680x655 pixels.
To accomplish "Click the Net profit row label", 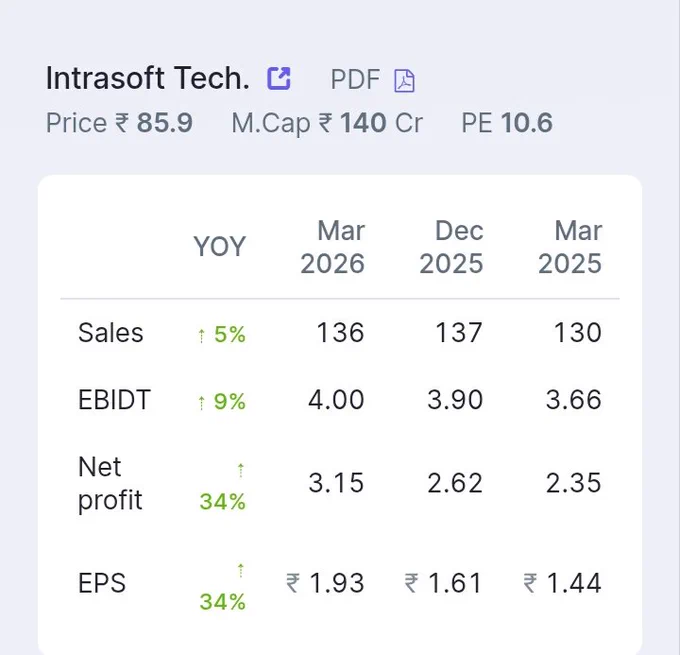I will pos(110,483).
